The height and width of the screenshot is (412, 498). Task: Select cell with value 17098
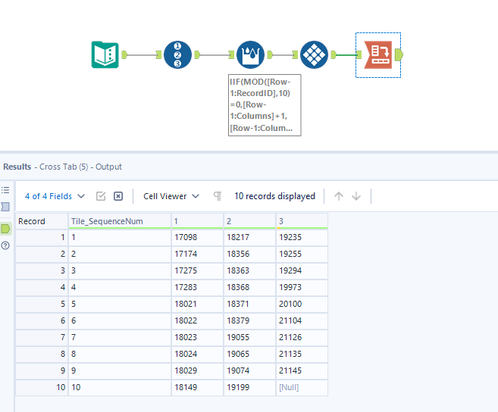point(197,237)
